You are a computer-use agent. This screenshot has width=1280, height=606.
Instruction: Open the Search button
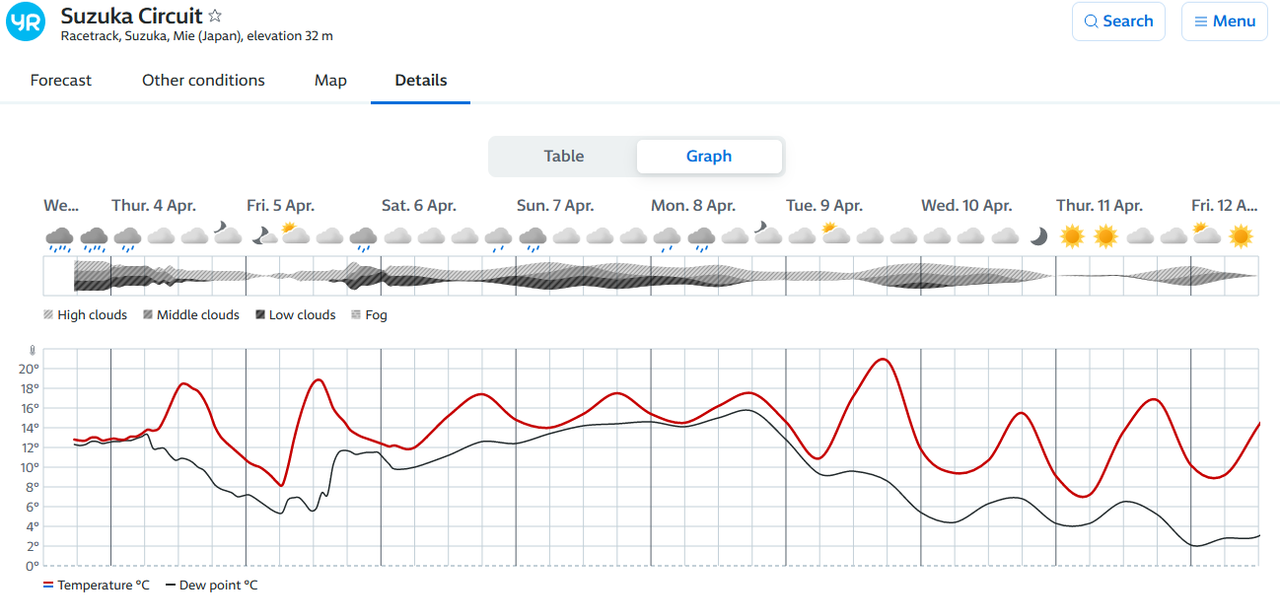(x=1118, y=21)
